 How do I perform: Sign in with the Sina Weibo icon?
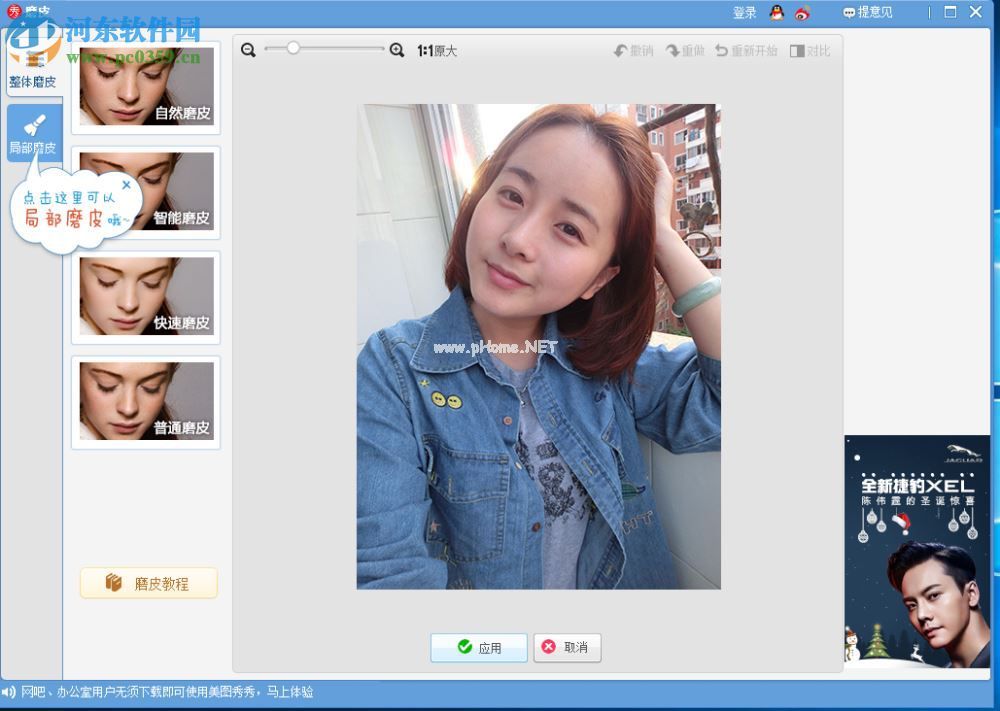click(803, 12)
